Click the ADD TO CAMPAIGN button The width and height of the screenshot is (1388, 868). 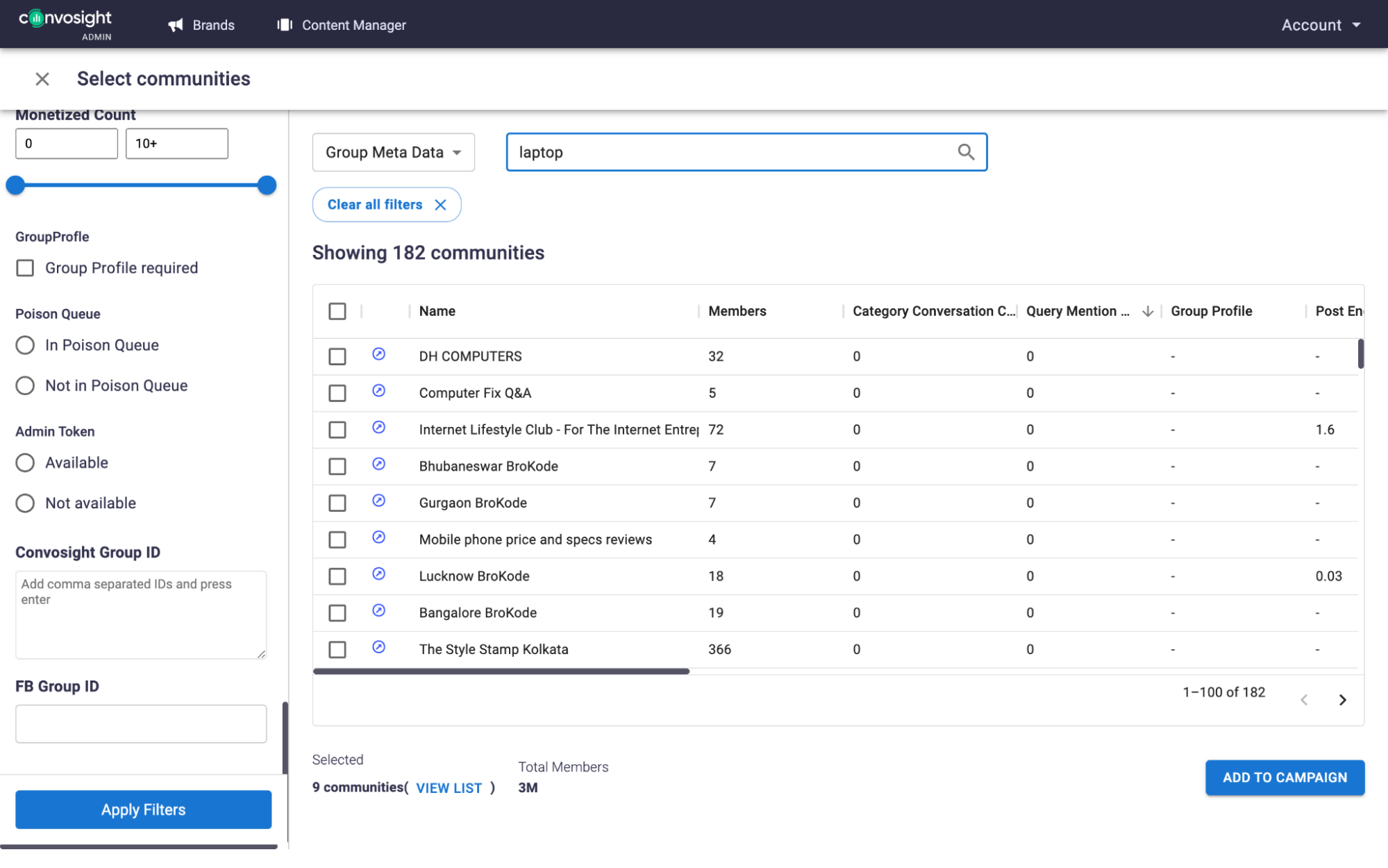[x=1284, y=778]
